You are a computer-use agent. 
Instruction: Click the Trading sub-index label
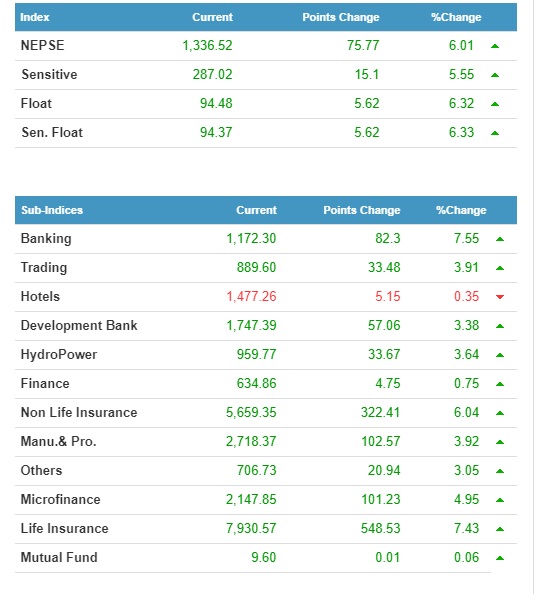click(x=44, y=267)
